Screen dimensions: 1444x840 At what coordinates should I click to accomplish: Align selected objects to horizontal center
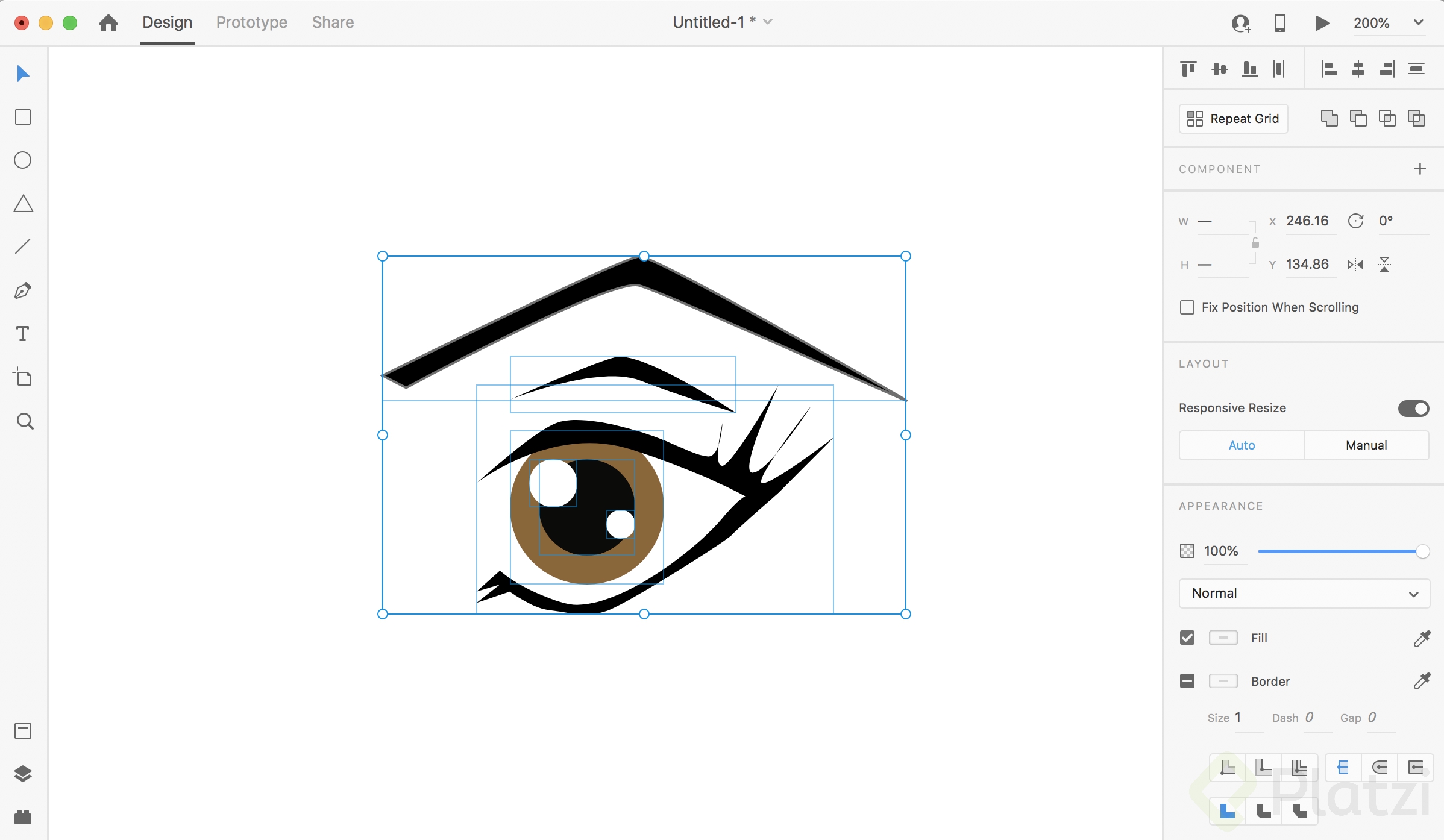[x=1358, y=69]
